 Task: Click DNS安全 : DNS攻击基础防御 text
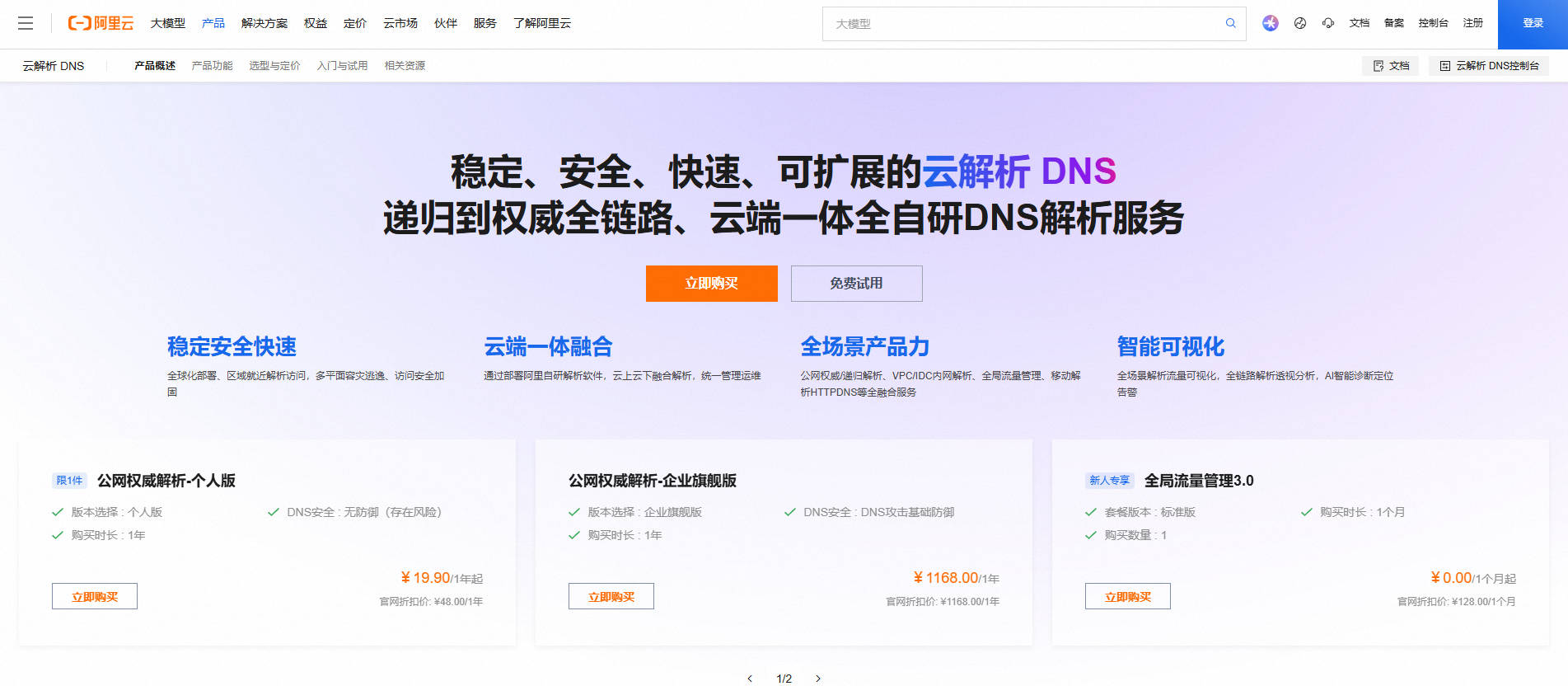[879, 512]
